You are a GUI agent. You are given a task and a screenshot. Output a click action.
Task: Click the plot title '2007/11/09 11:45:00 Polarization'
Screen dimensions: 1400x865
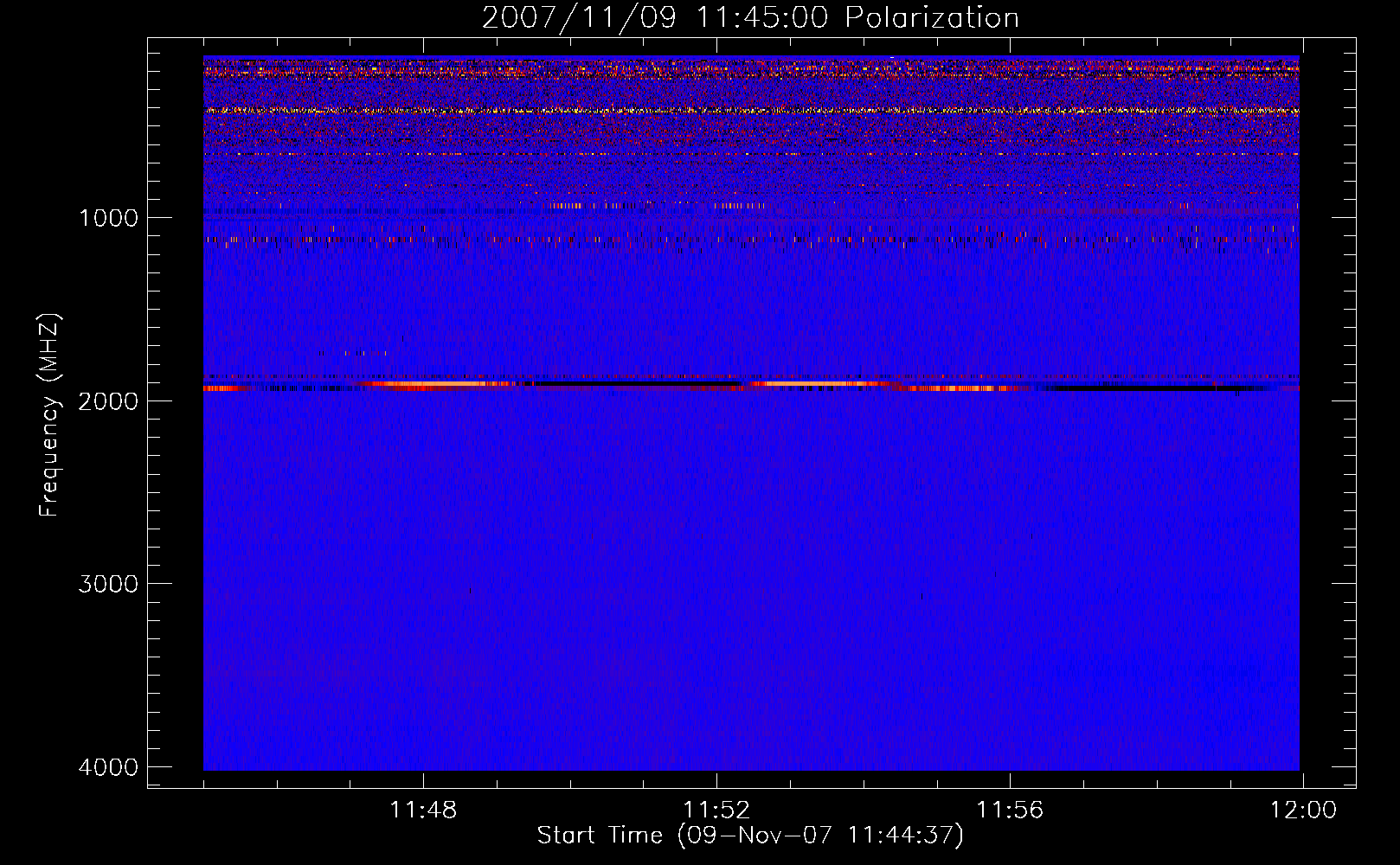pyautogui.click(x=750, y=17)
